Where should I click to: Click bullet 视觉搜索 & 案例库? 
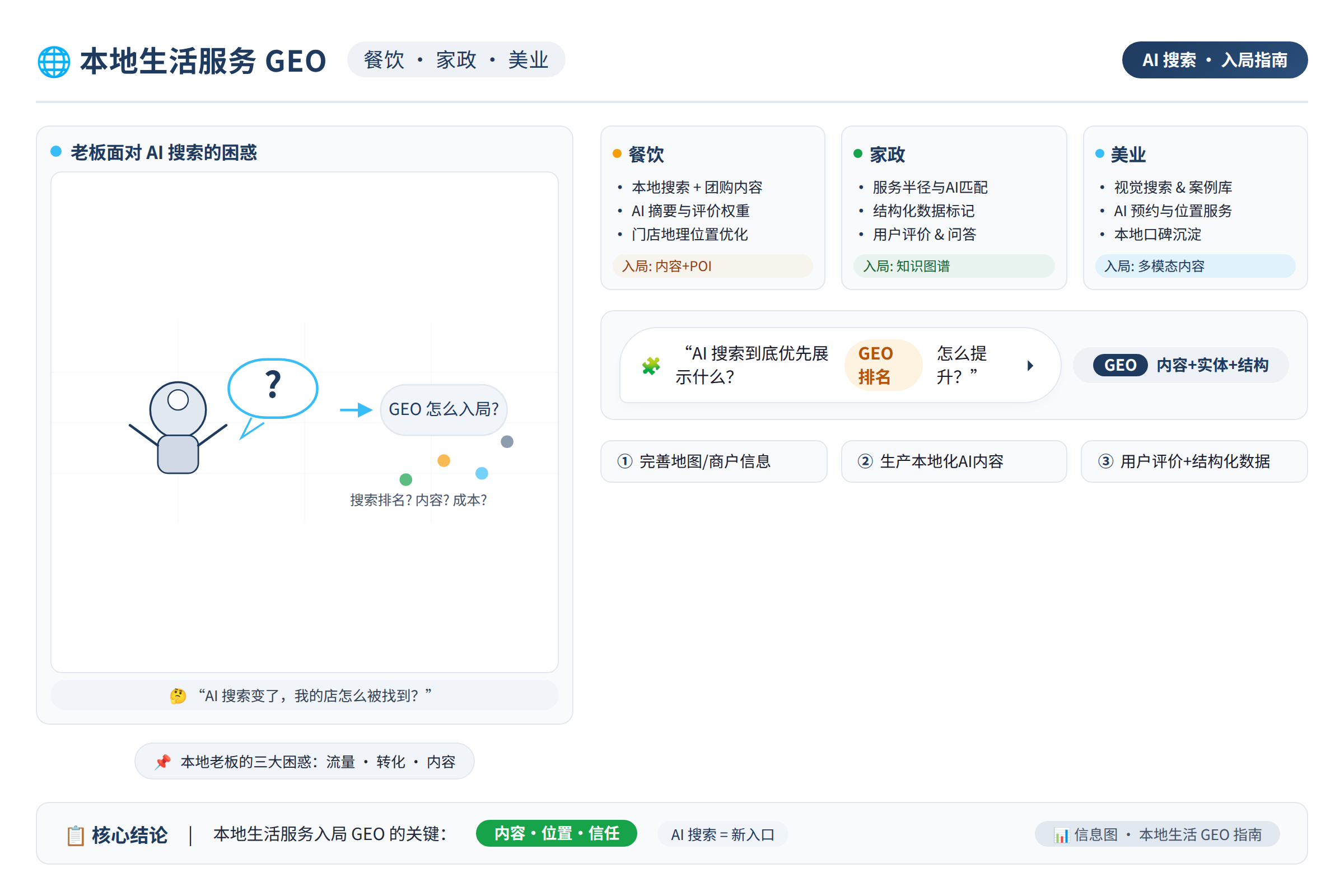tap(1173, 188)
